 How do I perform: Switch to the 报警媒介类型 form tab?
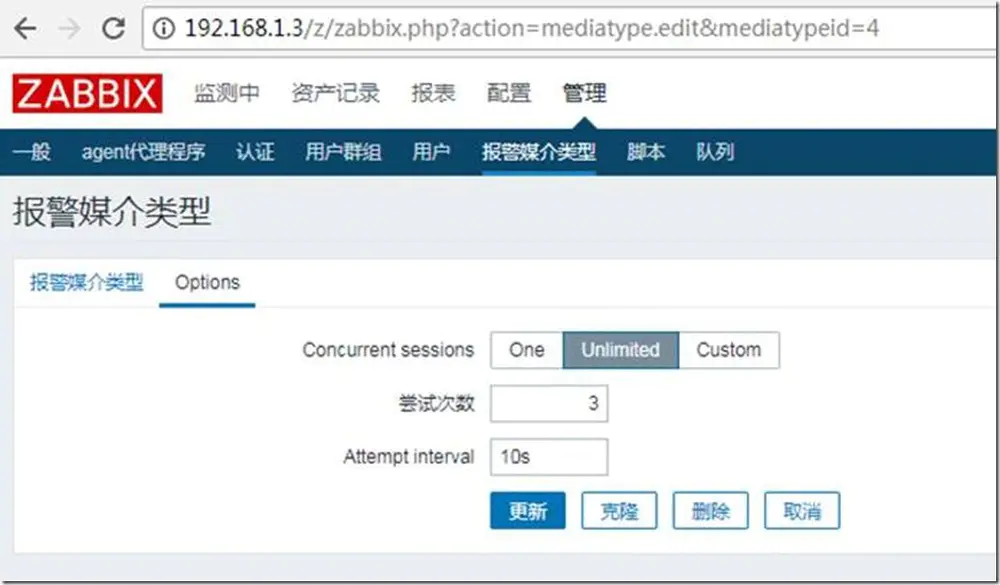point(86,283)
